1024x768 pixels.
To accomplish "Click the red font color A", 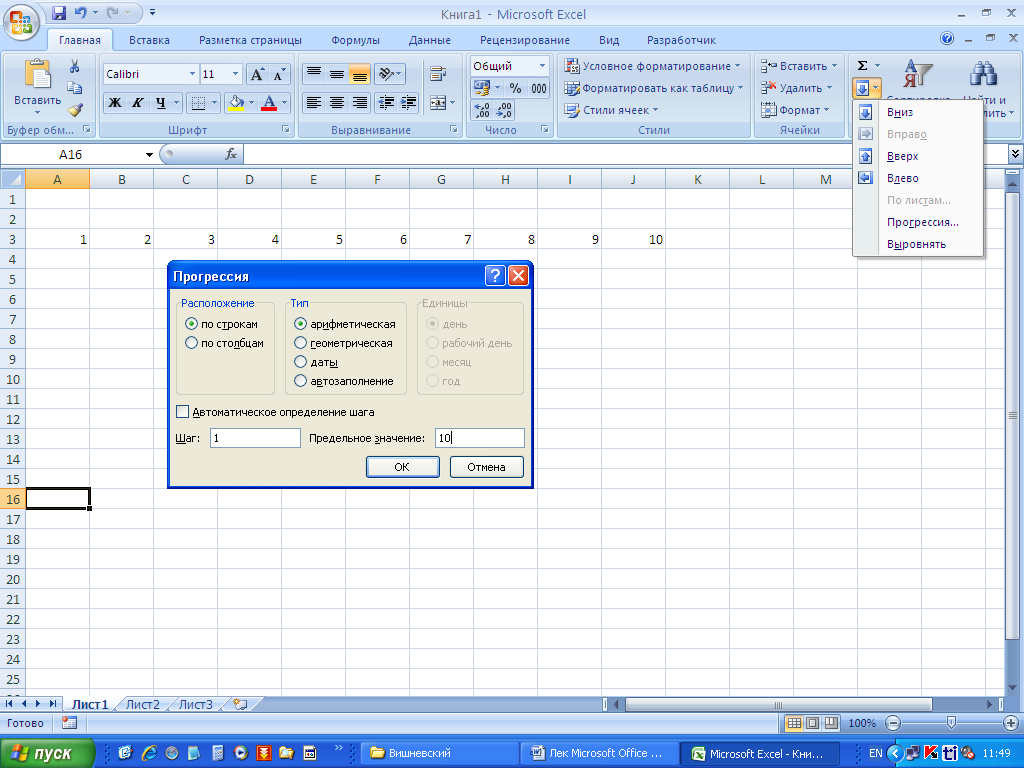I will [x=268, y=103].
